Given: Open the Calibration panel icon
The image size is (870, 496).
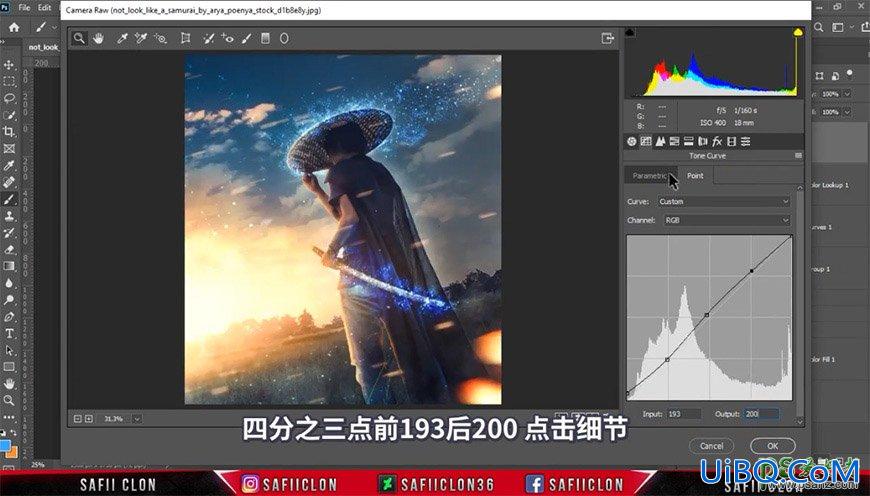Looking at the screenshot, I should [x=731, y=141].
